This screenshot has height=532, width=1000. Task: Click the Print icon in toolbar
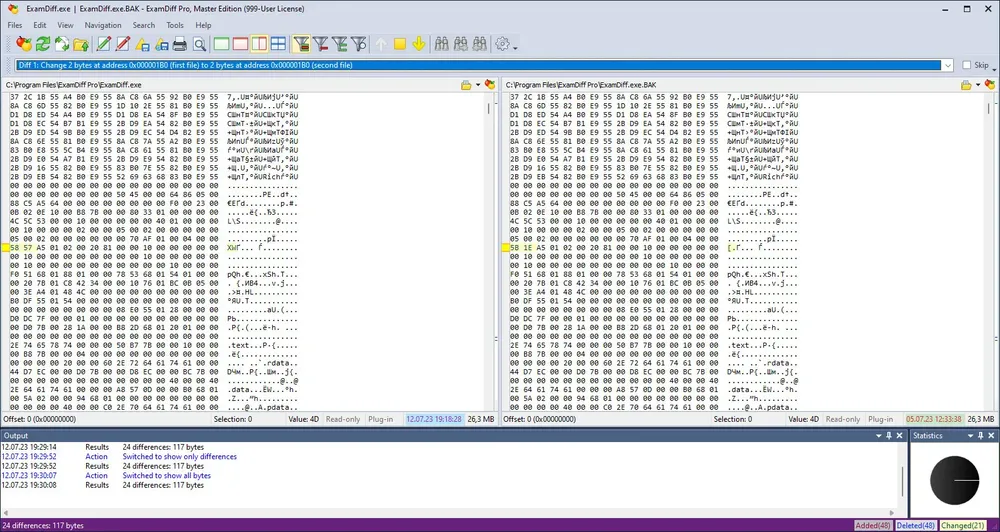click(x=180, y=43)
